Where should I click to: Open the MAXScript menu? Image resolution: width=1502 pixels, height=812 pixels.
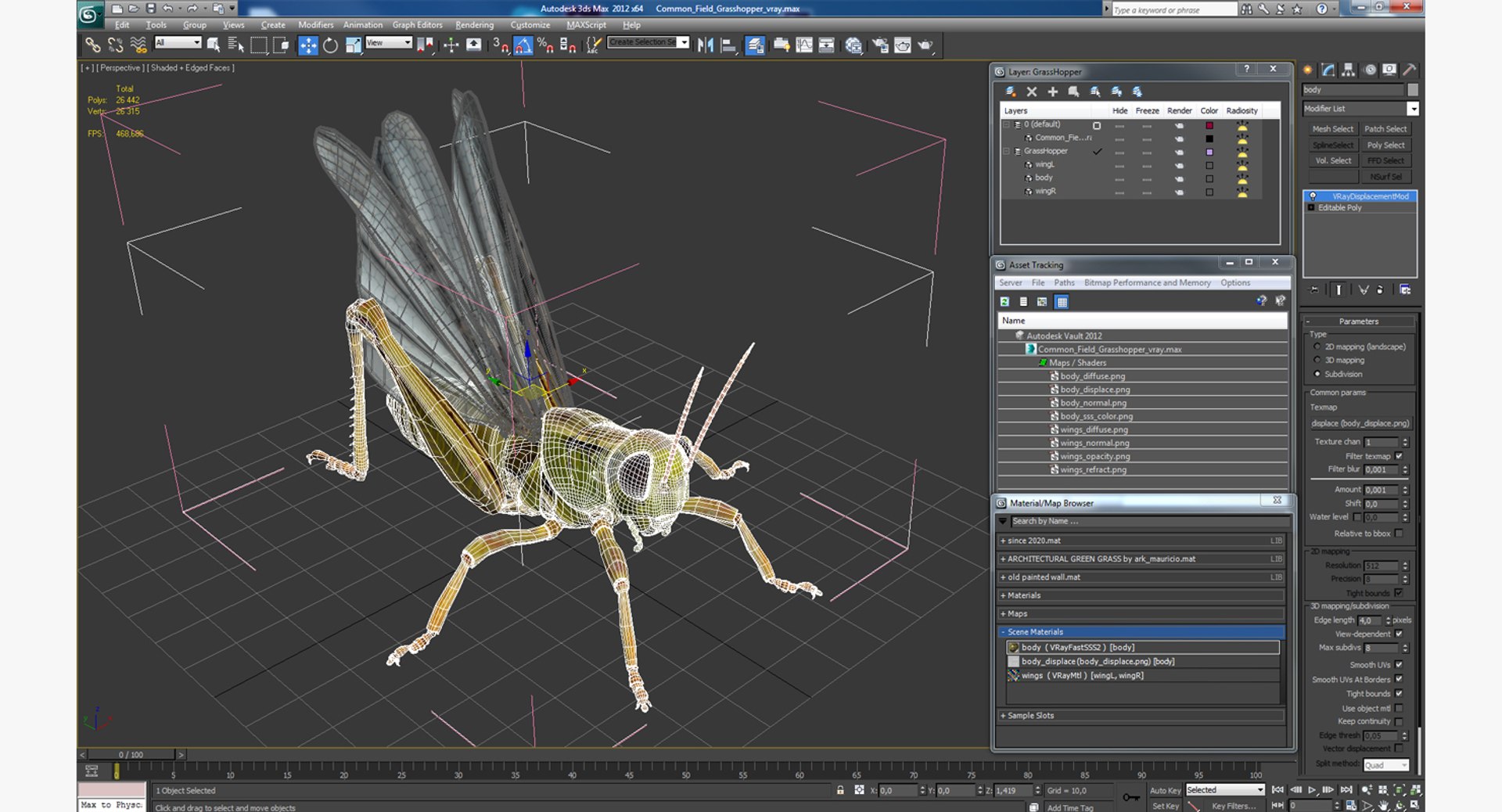point(586,25)
